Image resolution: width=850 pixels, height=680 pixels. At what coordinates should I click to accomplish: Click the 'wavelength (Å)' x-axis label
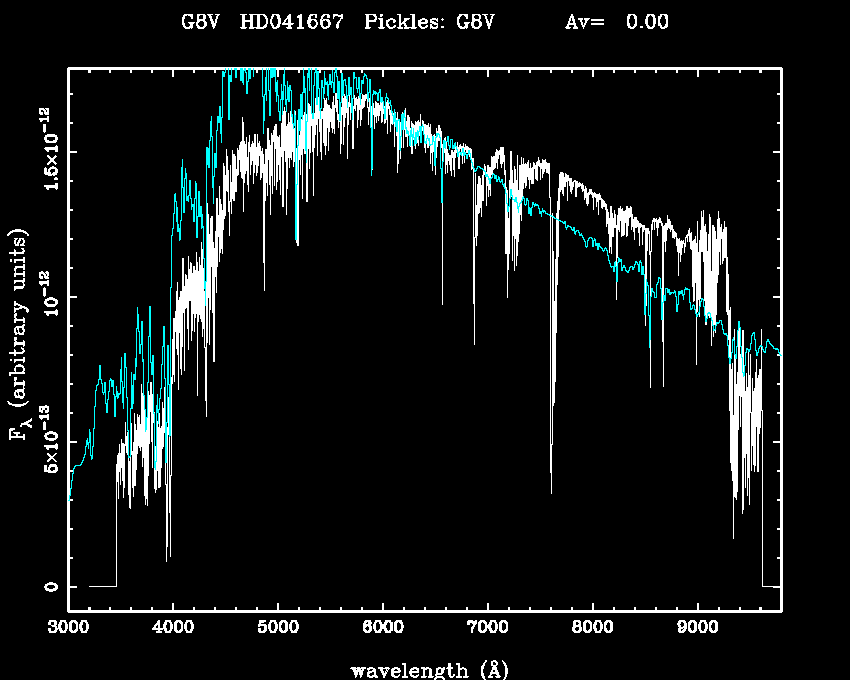[x=425, y=669]
